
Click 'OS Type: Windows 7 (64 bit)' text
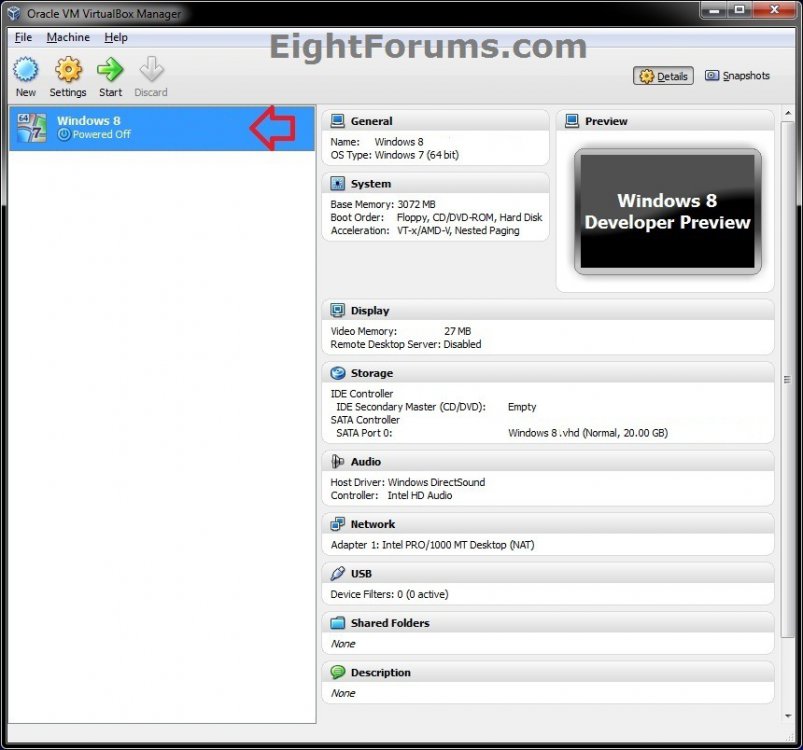394,155
